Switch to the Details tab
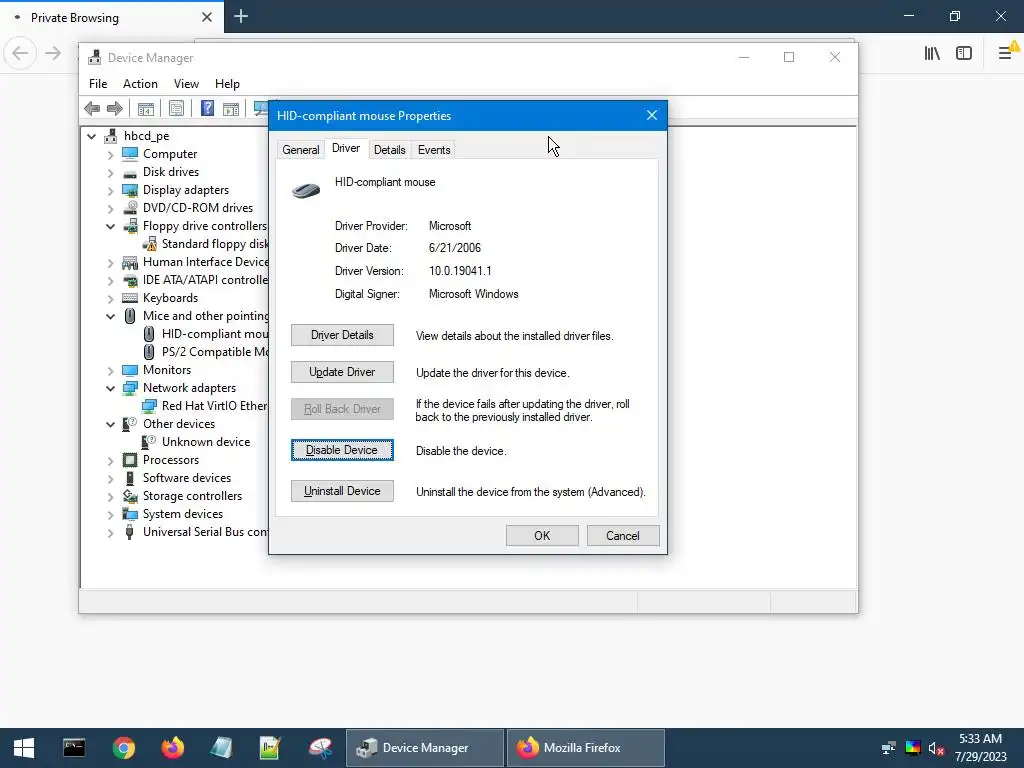1024x768 pixels. [x=390, y=150]
